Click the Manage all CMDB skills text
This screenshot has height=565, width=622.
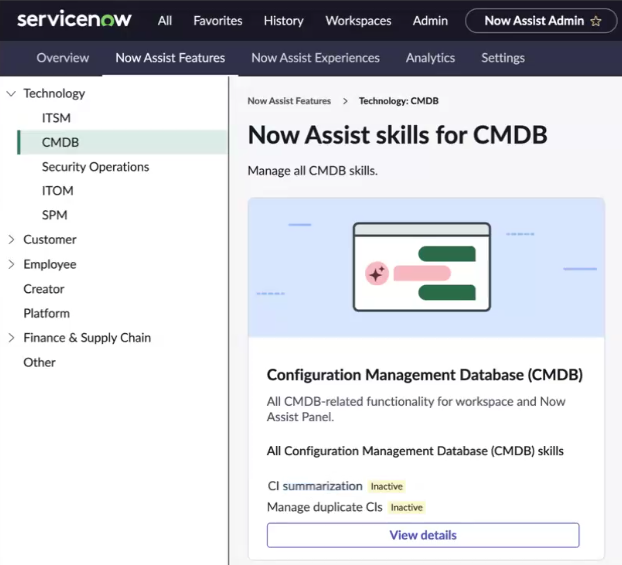point(313,171)
